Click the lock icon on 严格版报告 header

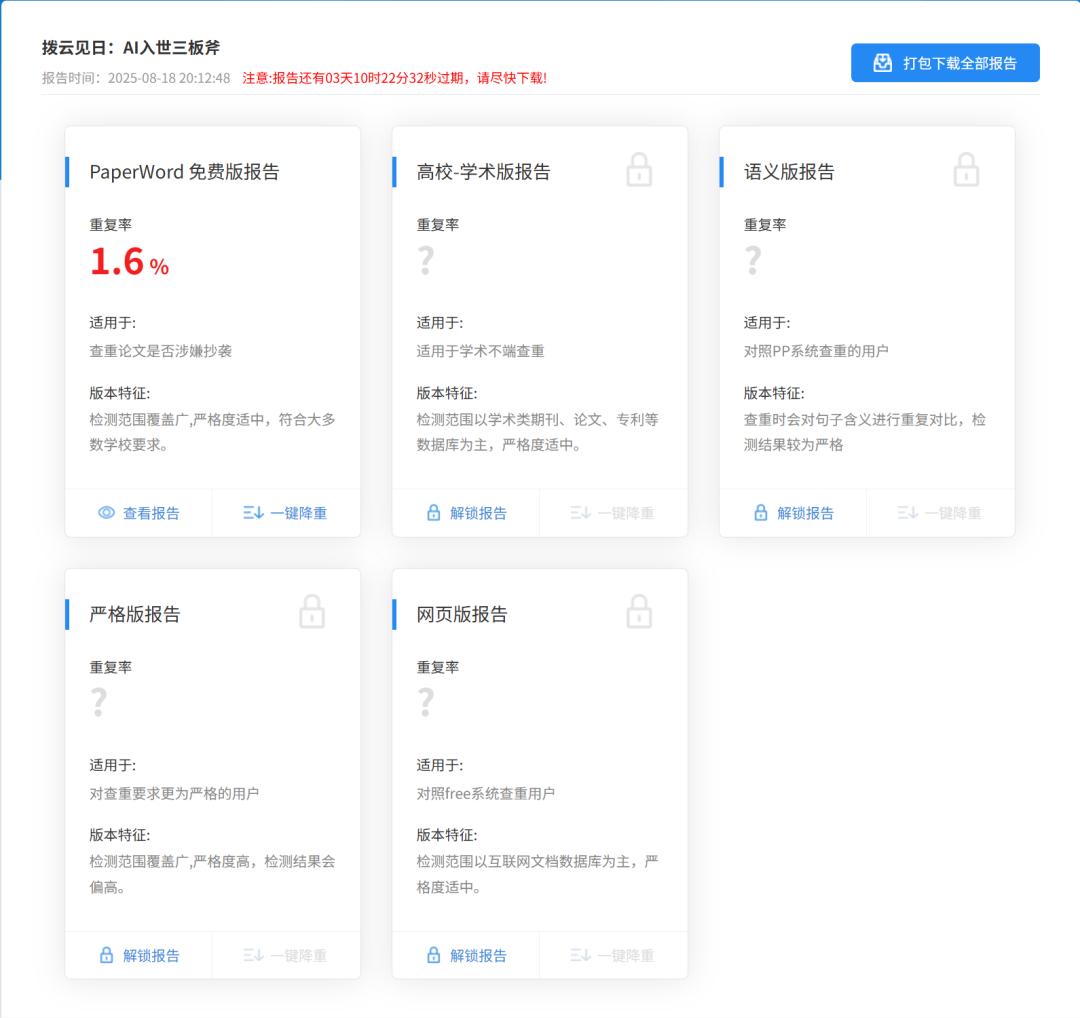pos(312,612)
